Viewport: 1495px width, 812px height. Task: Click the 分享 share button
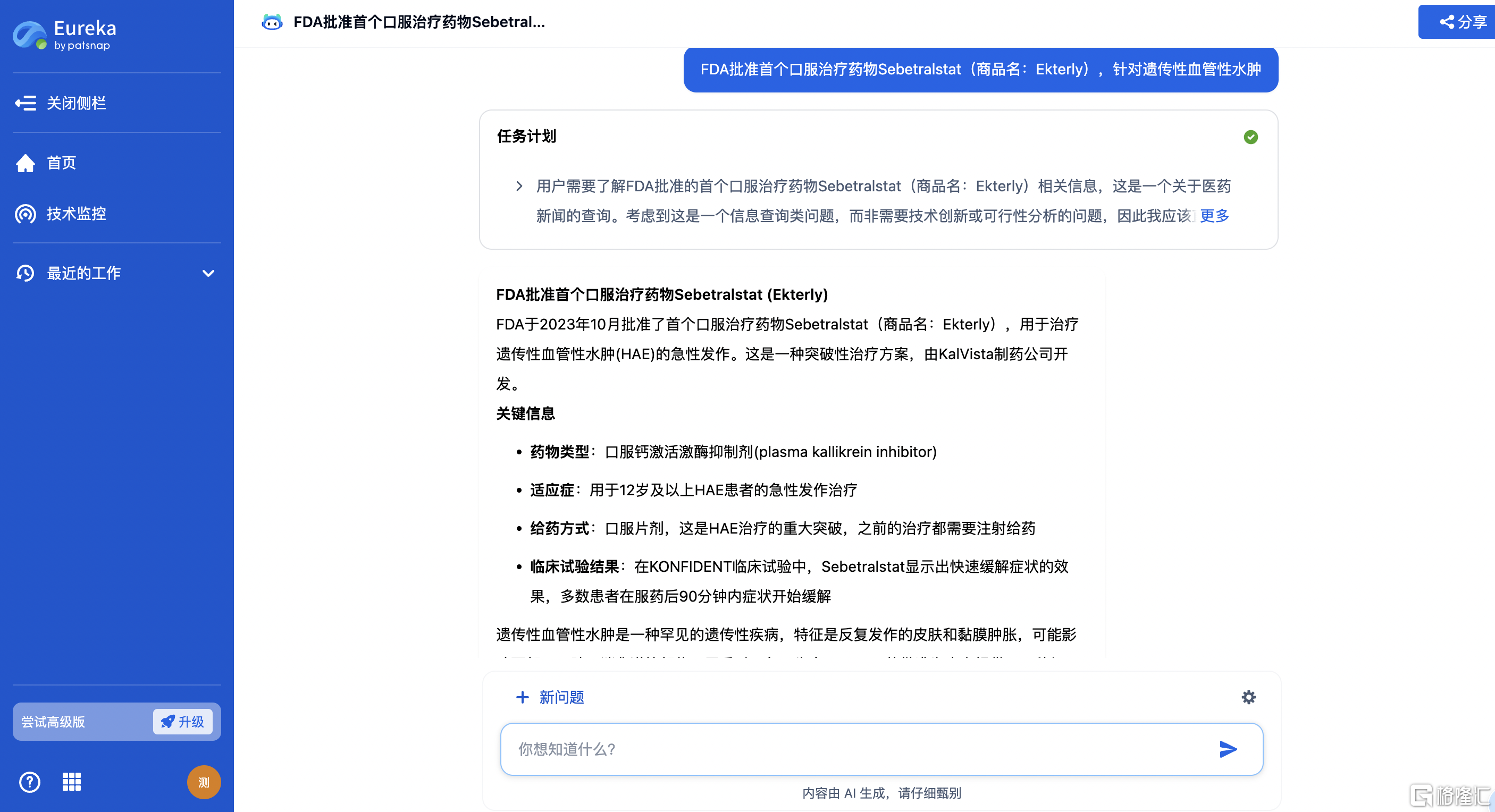[x=1457, y=21]
